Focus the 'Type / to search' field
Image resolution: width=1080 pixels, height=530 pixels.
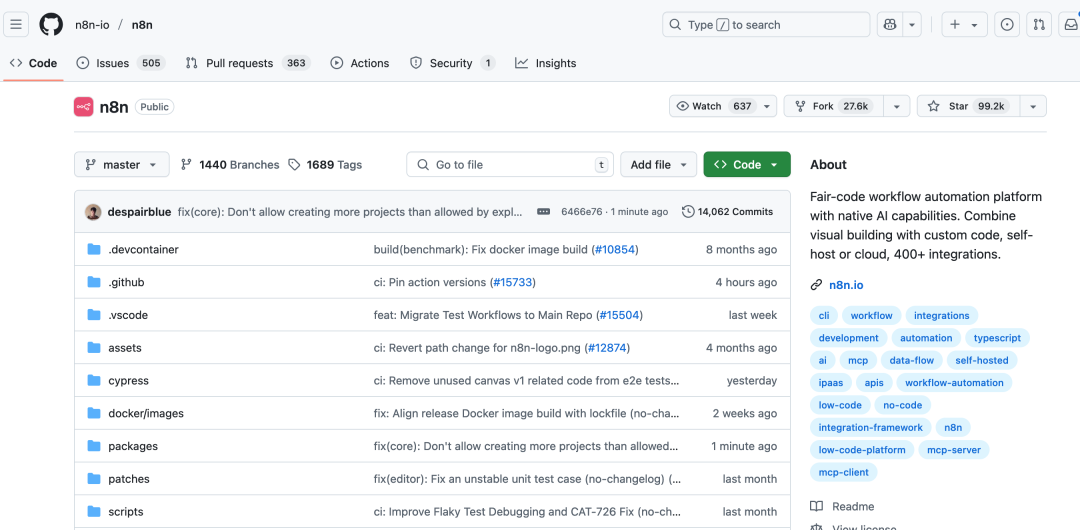(766, 25)
